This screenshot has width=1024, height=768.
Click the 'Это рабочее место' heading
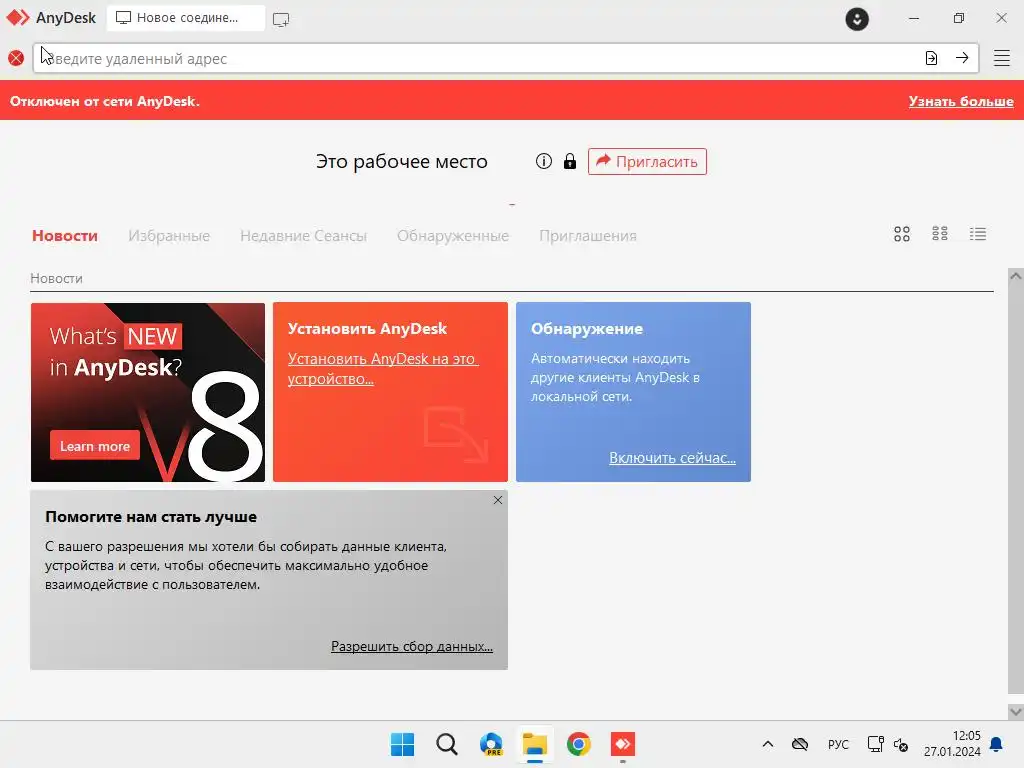(x=402, y=161)
